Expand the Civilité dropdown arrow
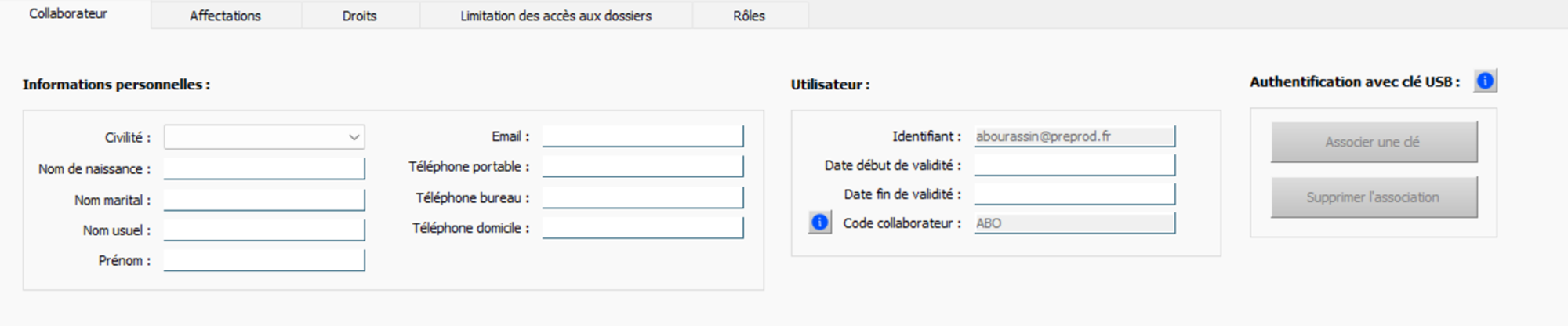1568x326 pixels. 354,137
